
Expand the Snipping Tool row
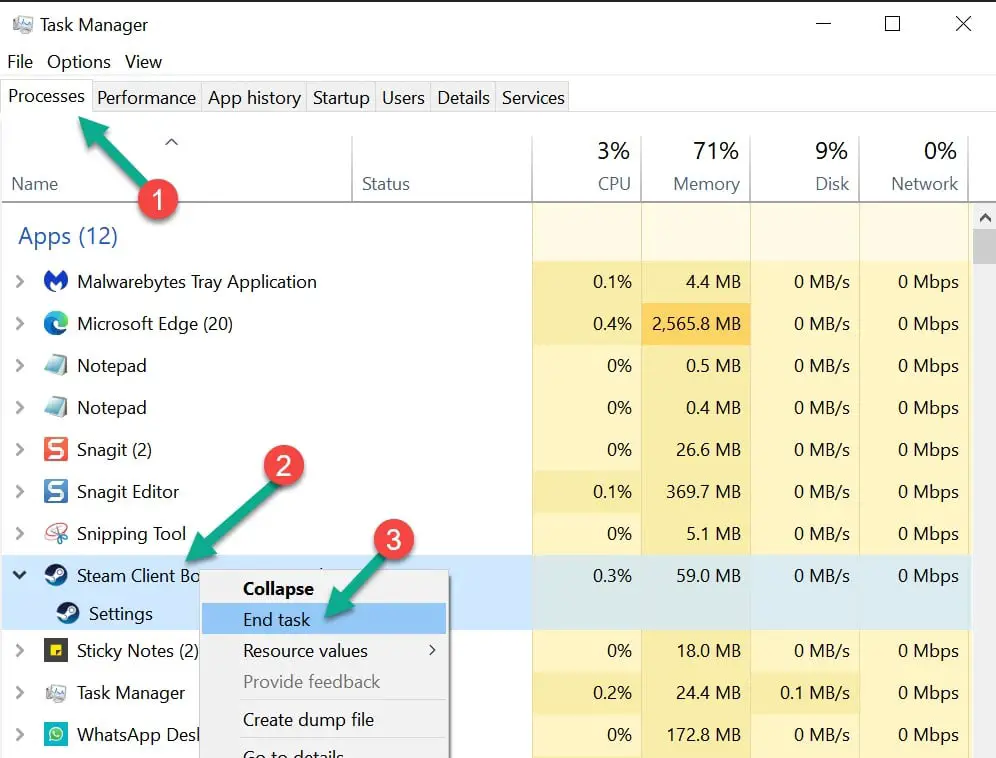point(20,533)
